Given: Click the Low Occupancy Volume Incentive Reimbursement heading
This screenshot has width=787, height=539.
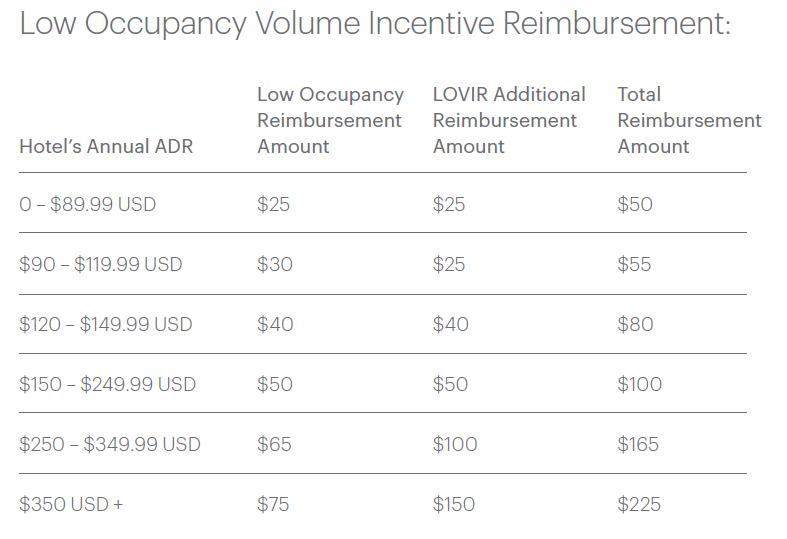Looking at the screenshot, I should pyautogui.click(x=375, y=24).
